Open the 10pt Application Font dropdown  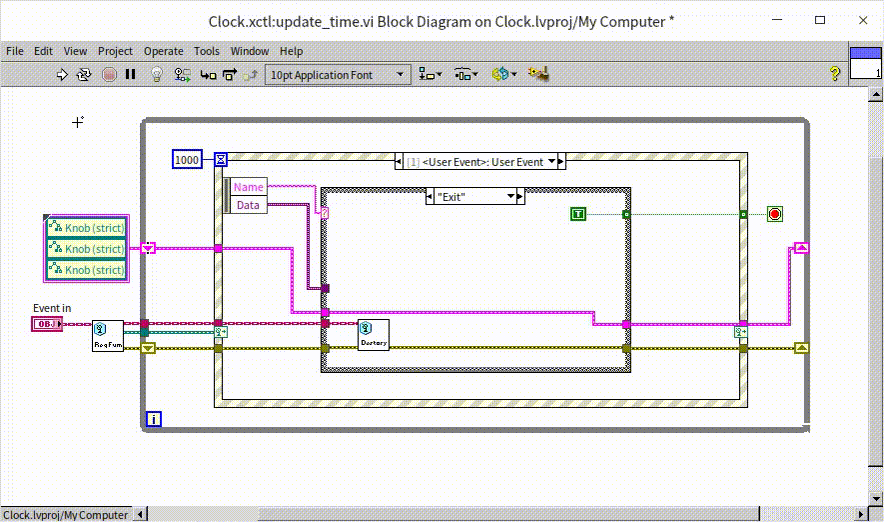point(338,74)
